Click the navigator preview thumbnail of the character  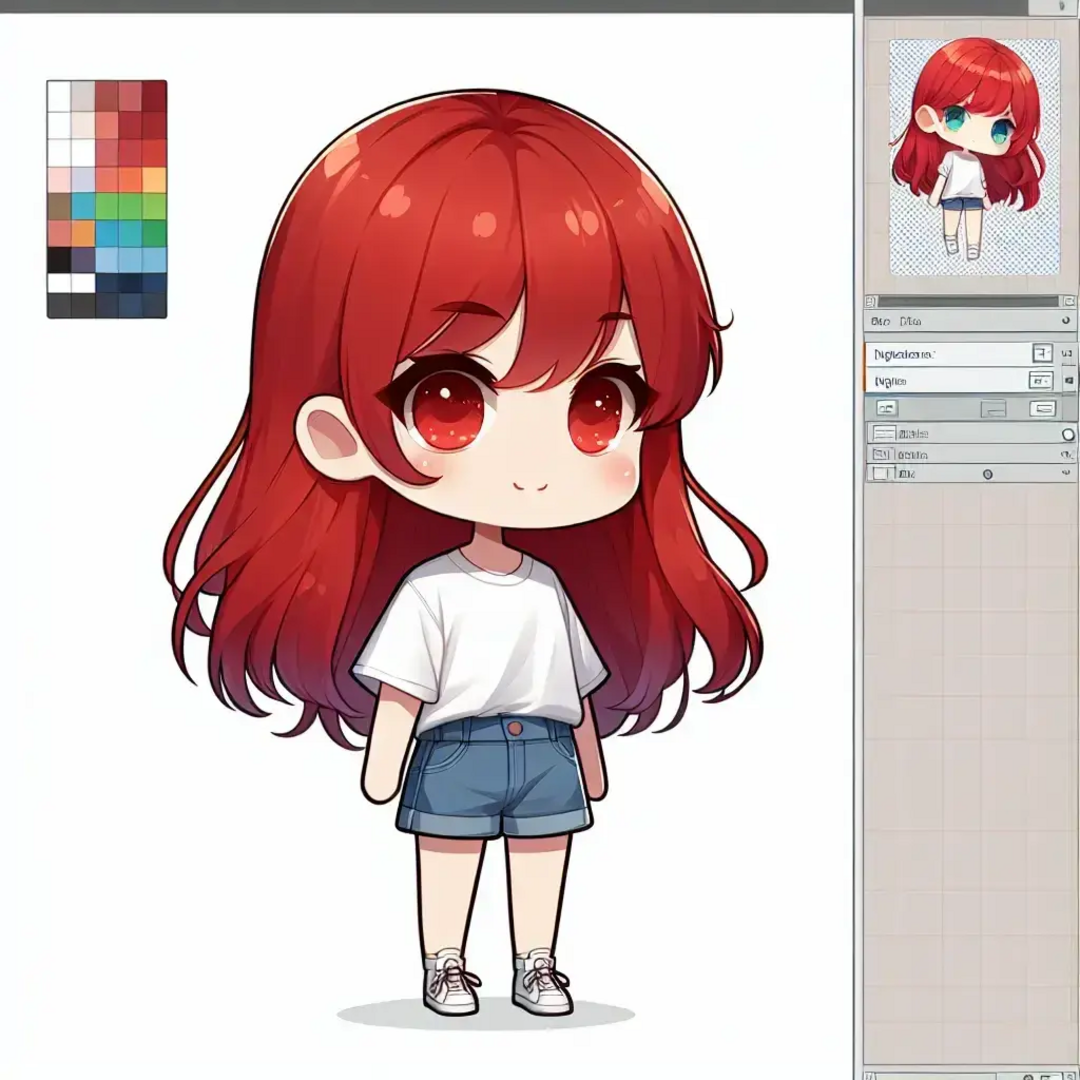tap(973, 157)
